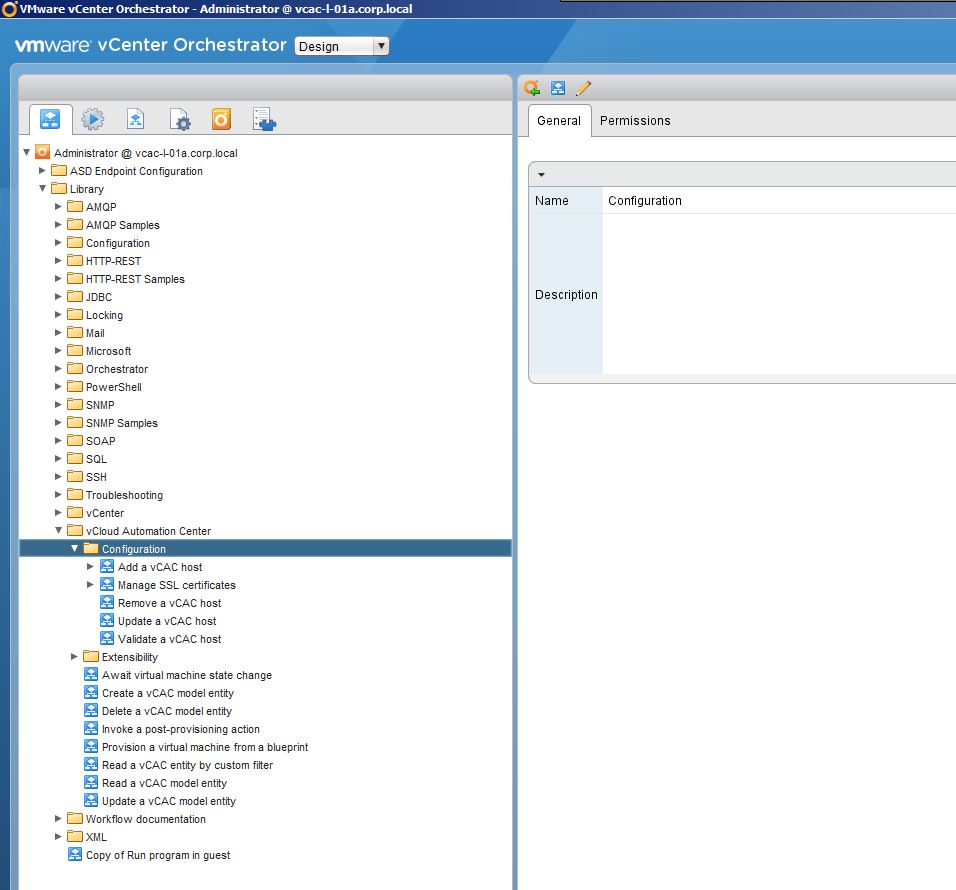
Task: Click the Update a vCAC model entity icon
Action: click(x=91, y=800)
